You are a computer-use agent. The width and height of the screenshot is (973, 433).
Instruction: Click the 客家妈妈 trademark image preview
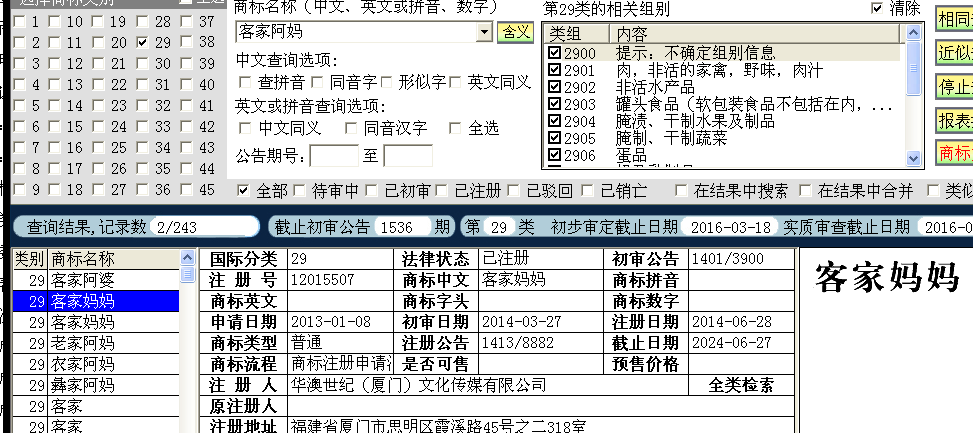click(886, 277)
